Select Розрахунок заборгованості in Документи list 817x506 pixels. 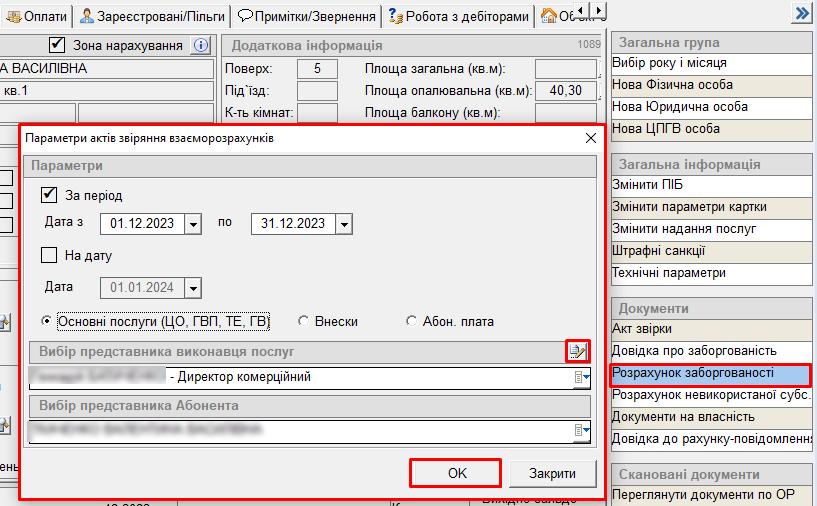coord(709,373)
